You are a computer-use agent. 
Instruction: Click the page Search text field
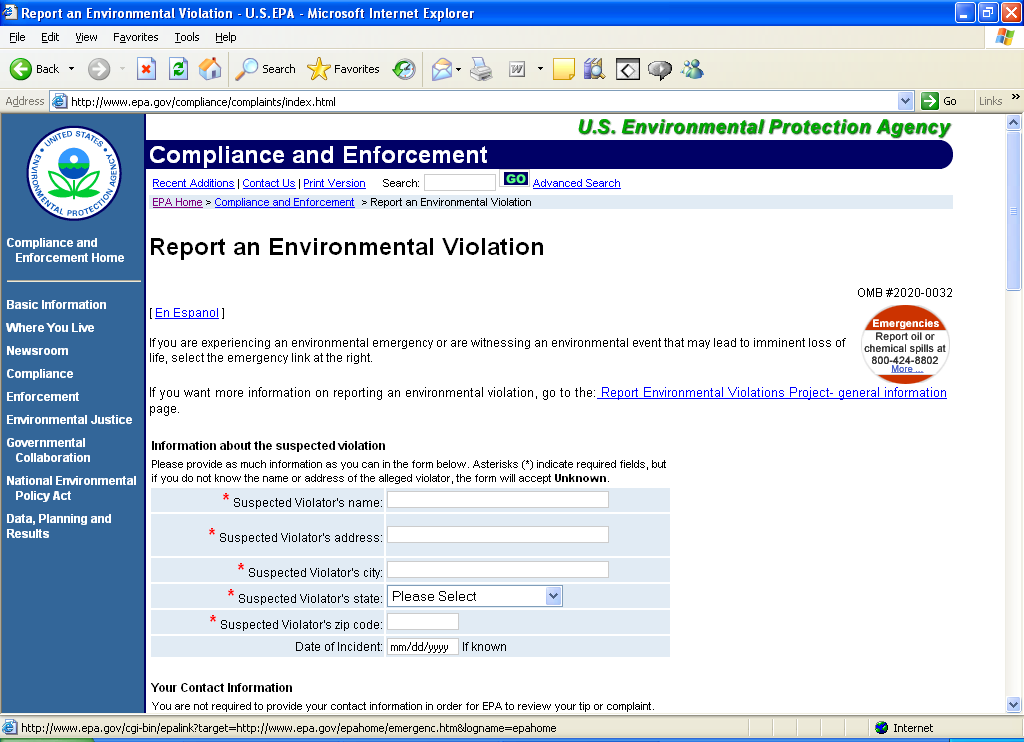(x=460, y=183)
